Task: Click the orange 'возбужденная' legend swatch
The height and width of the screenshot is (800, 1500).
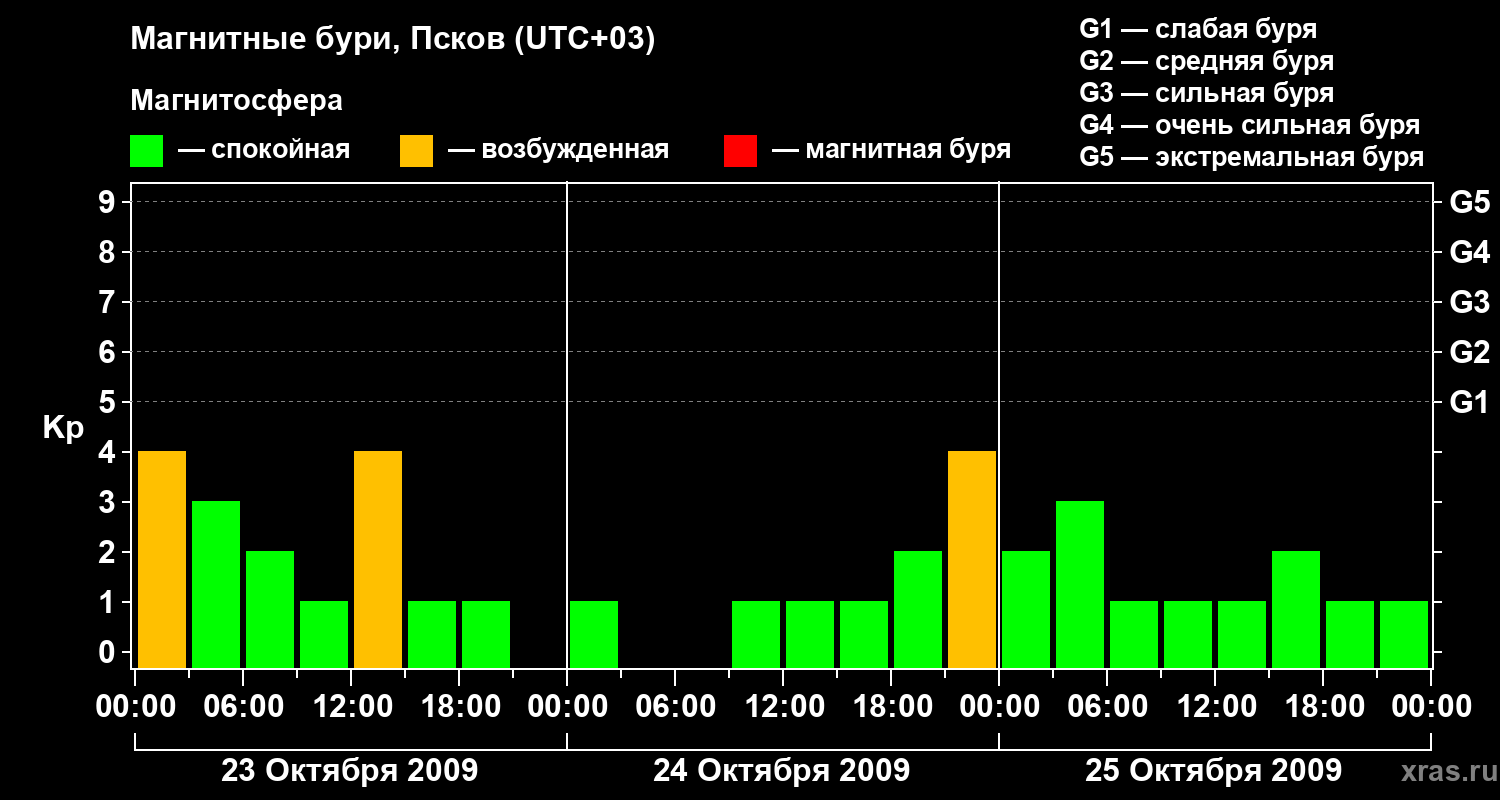Action: (x=416, y=151)
